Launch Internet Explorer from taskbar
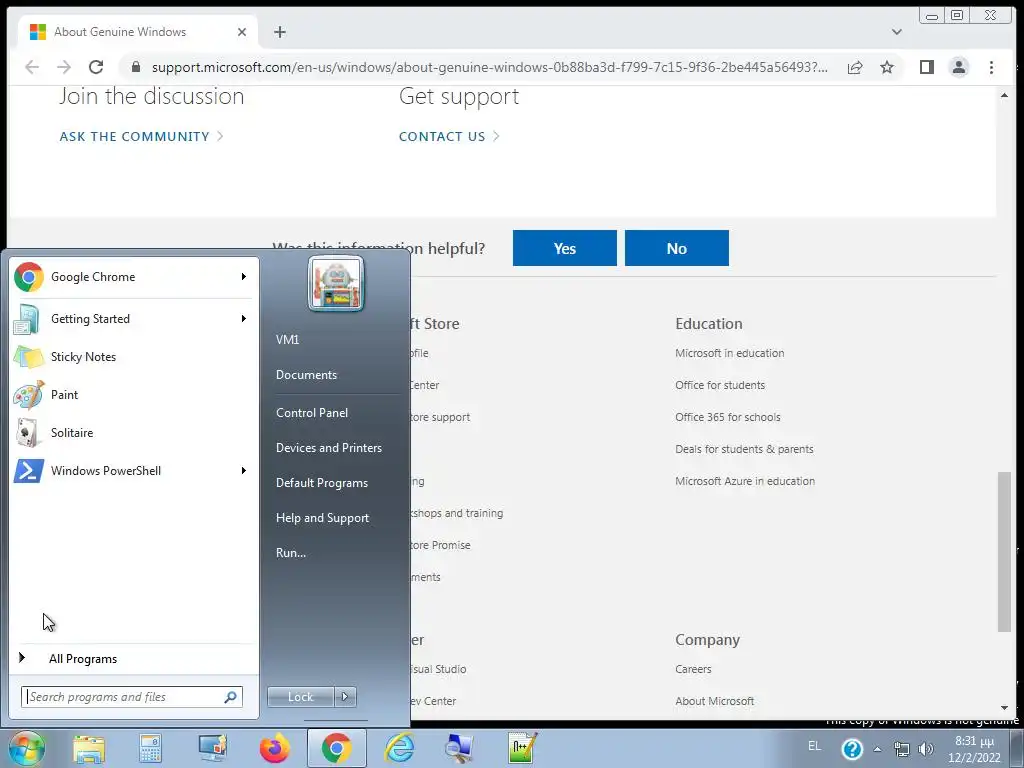 click(399, 748)
